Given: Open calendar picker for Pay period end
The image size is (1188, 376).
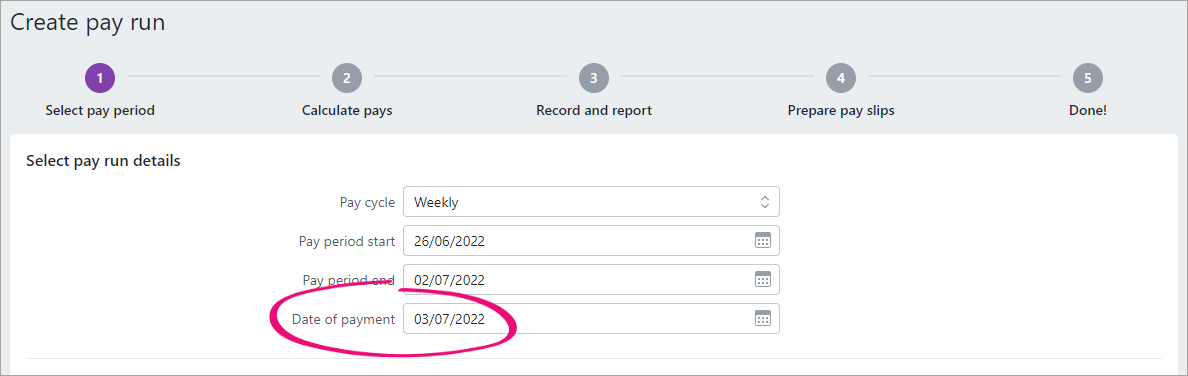Looking at the screenshot, I should pyautogui.click(x=762, y=280).
